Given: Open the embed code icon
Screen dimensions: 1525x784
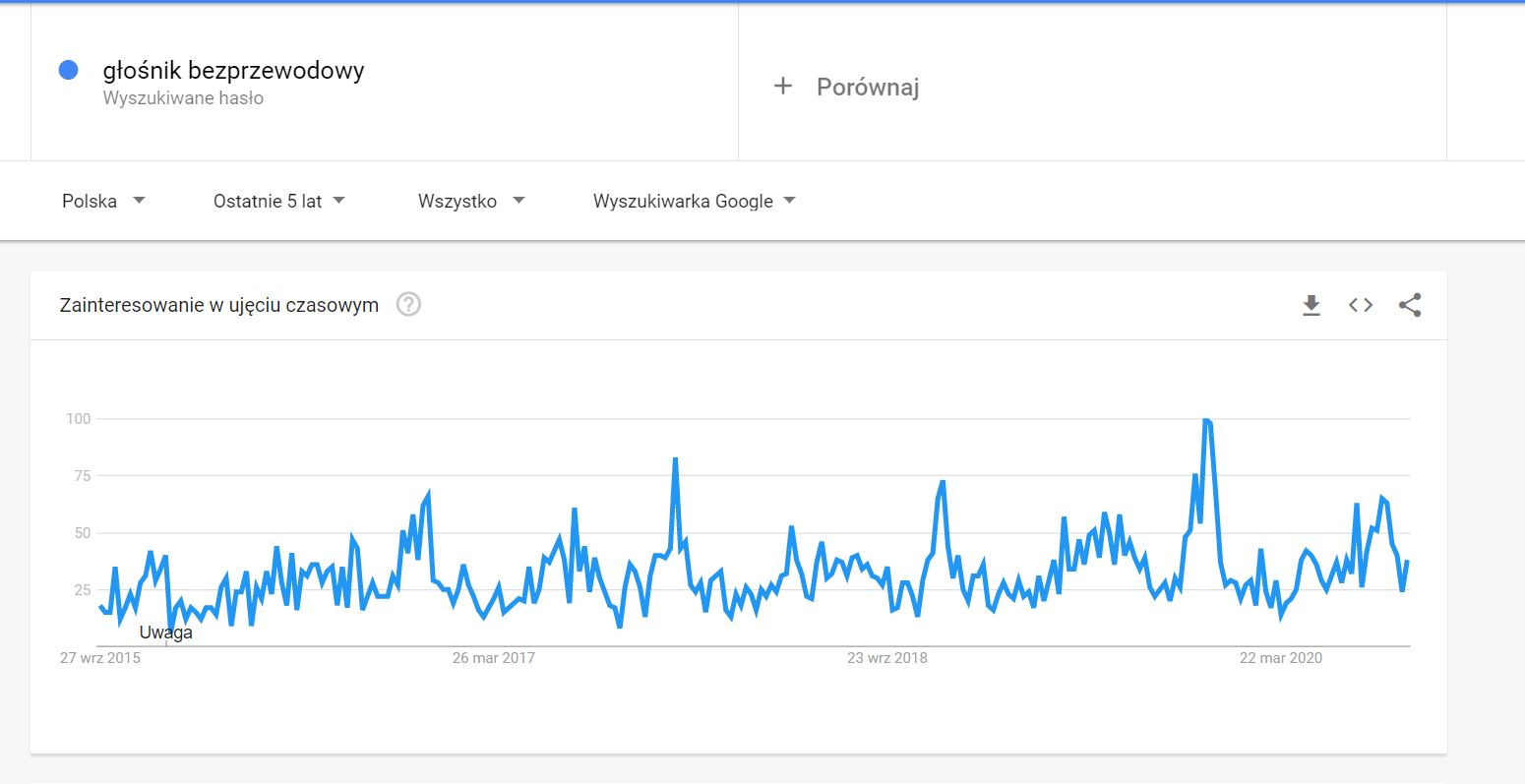Looking at the screenshot, I should tap(1360, 305).
